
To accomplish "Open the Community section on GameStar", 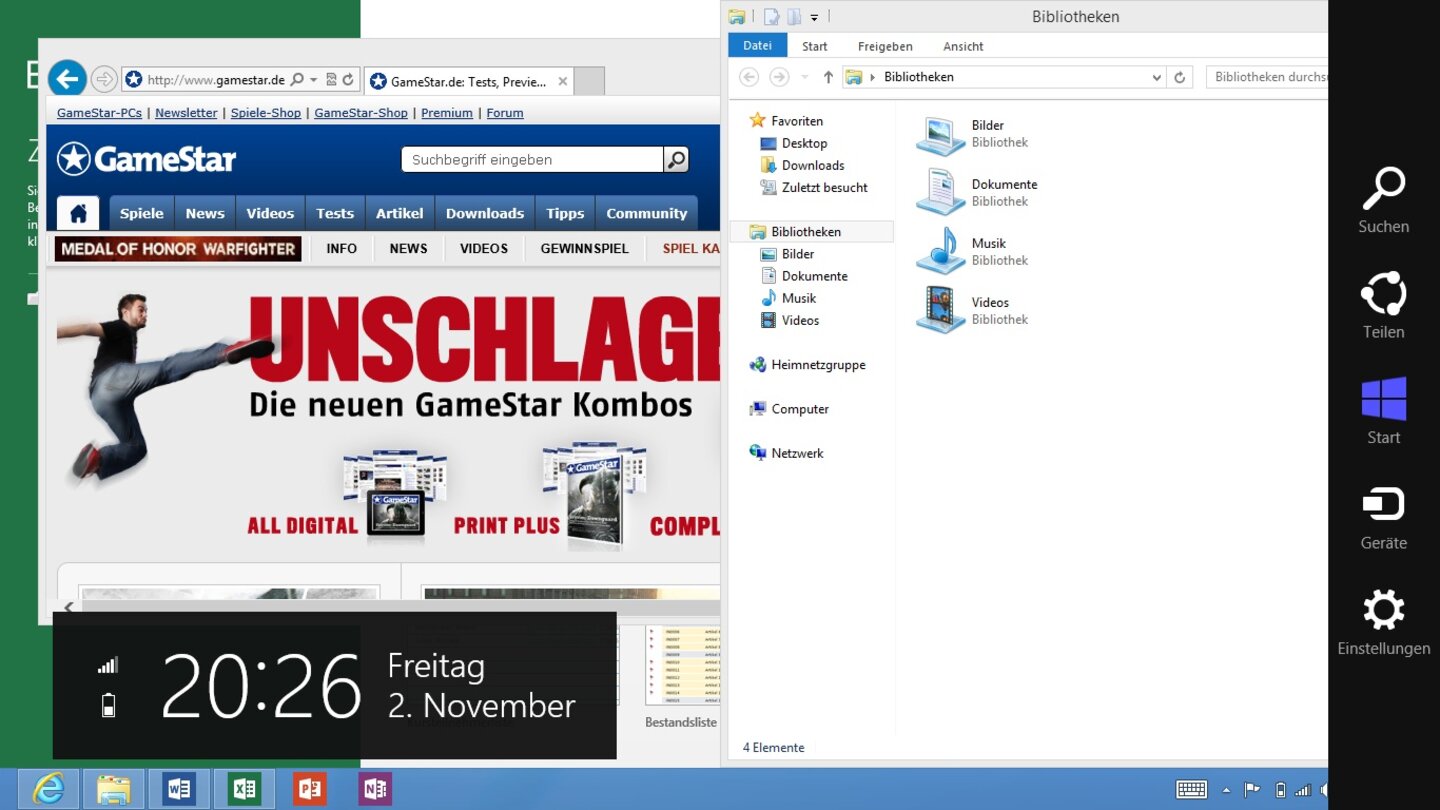I will pyautogui.click(x=646, y=213).
